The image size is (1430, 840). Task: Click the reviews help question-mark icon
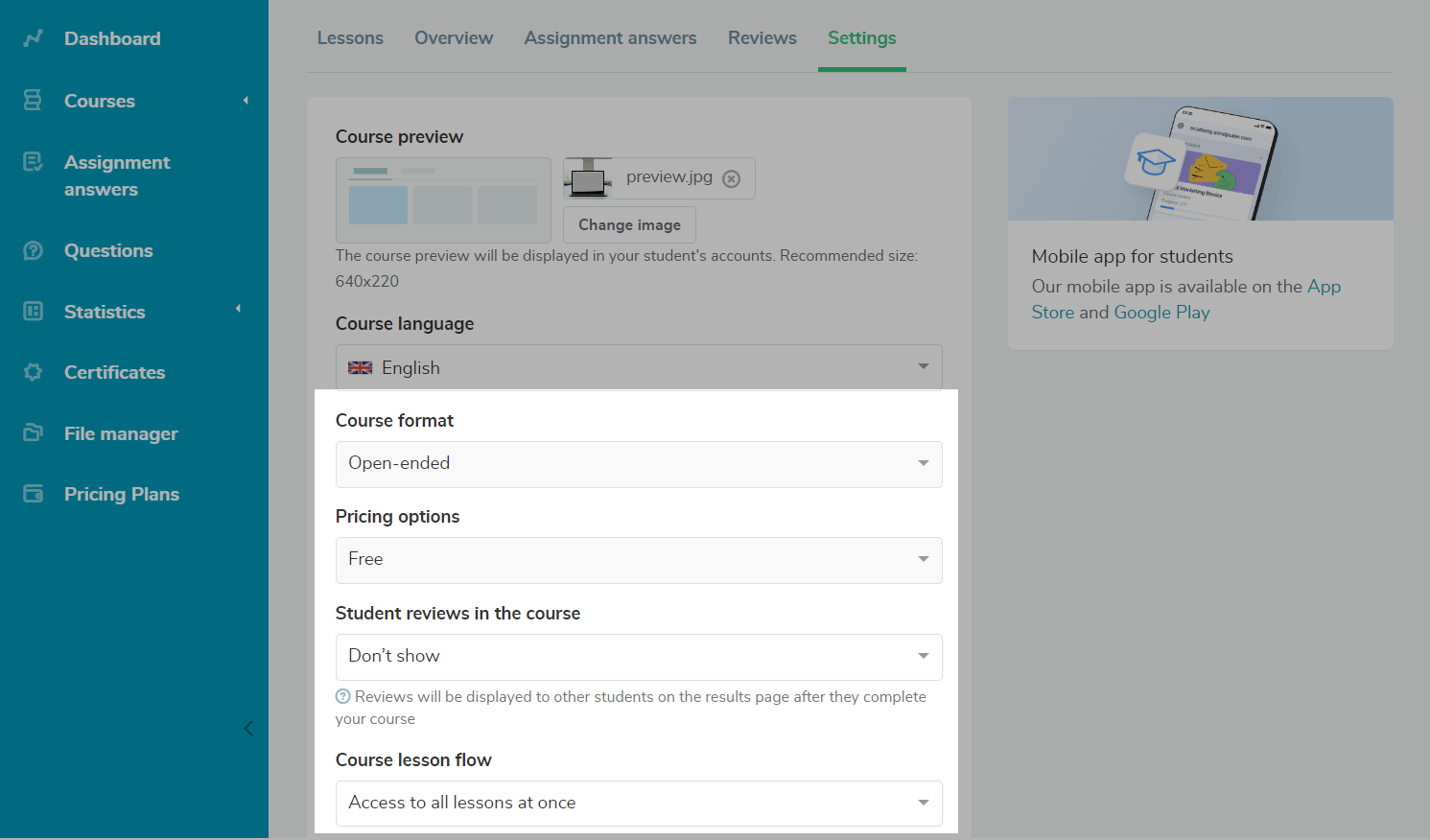tap(342, 697)
